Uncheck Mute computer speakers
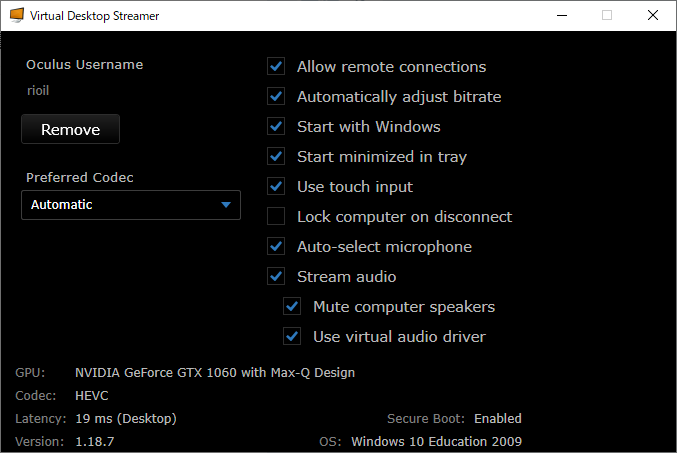The width and height of the screenshot is (677, 453). [292, 307]
